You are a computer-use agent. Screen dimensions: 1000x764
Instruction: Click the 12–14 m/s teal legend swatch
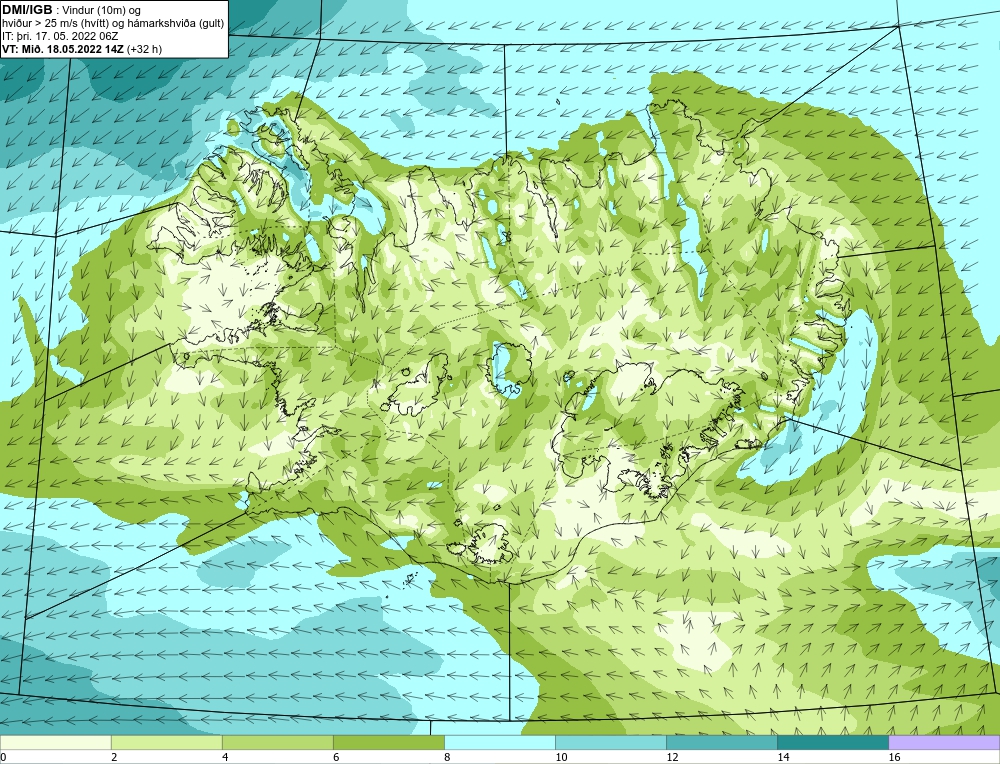721,742
